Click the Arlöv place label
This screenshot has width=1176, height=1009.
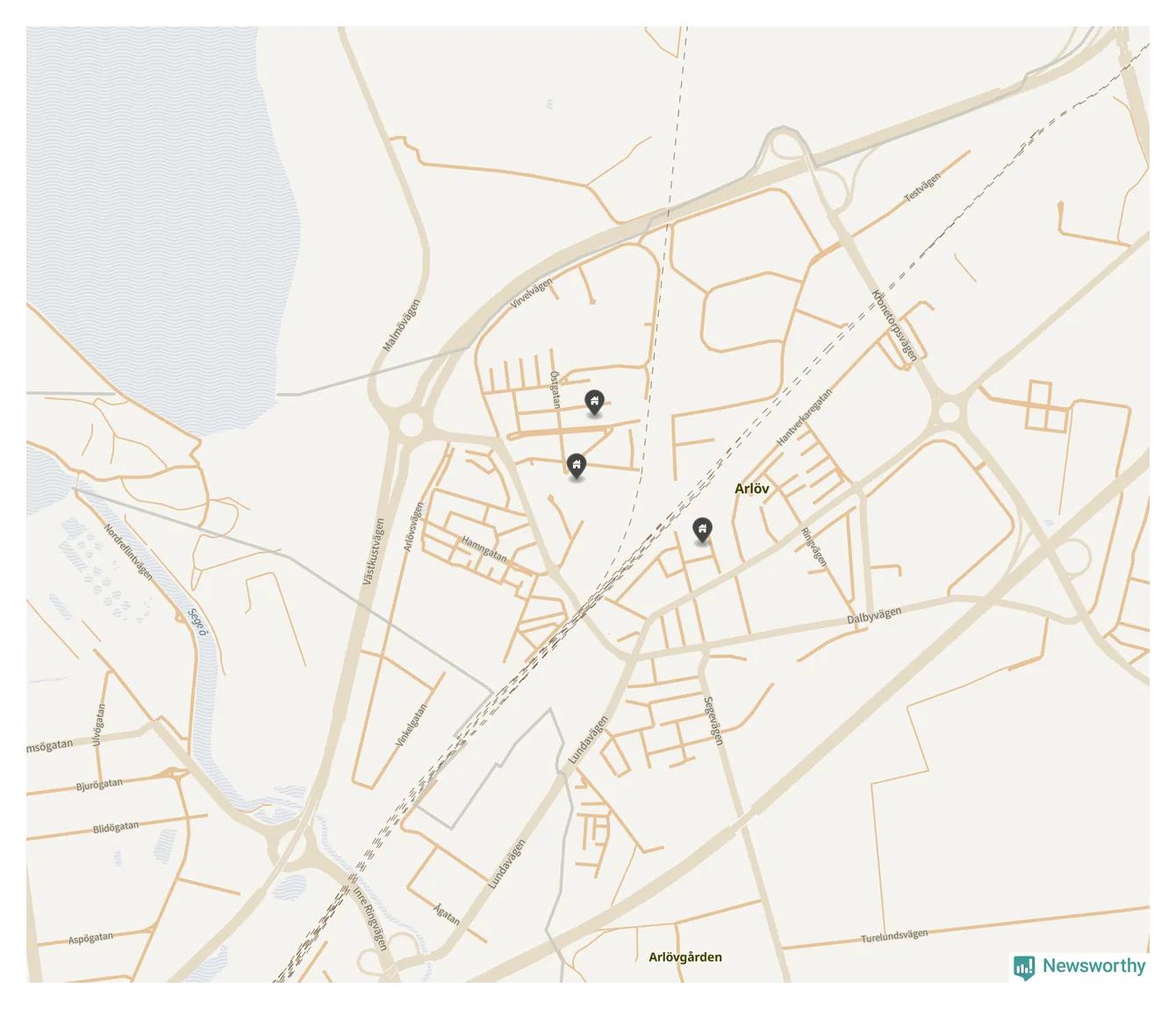[x=752, y=489]
